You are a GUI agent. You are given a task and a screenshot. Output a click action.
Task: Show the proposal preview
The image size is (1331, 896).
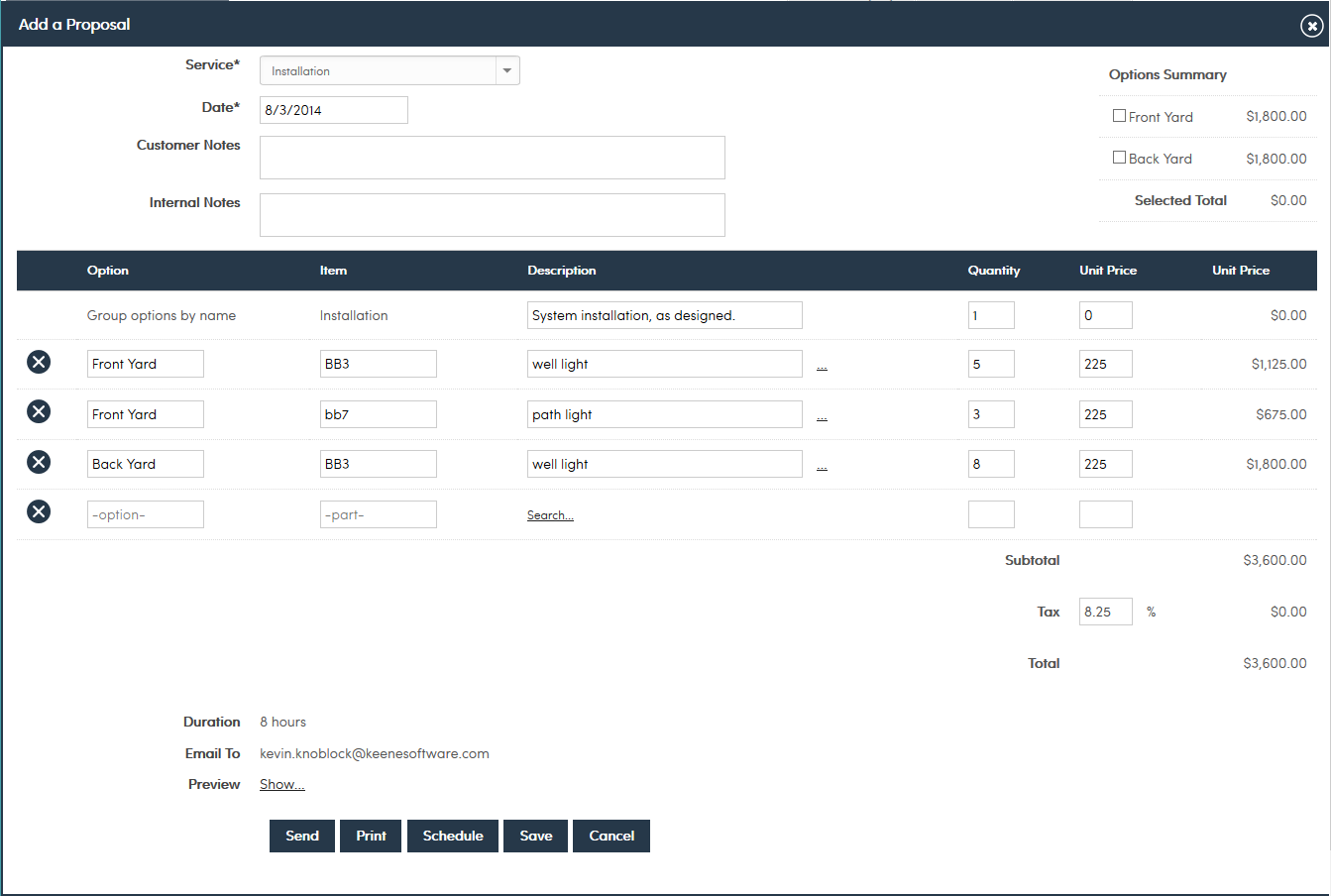pyautogui.click(x=281, y=784)
